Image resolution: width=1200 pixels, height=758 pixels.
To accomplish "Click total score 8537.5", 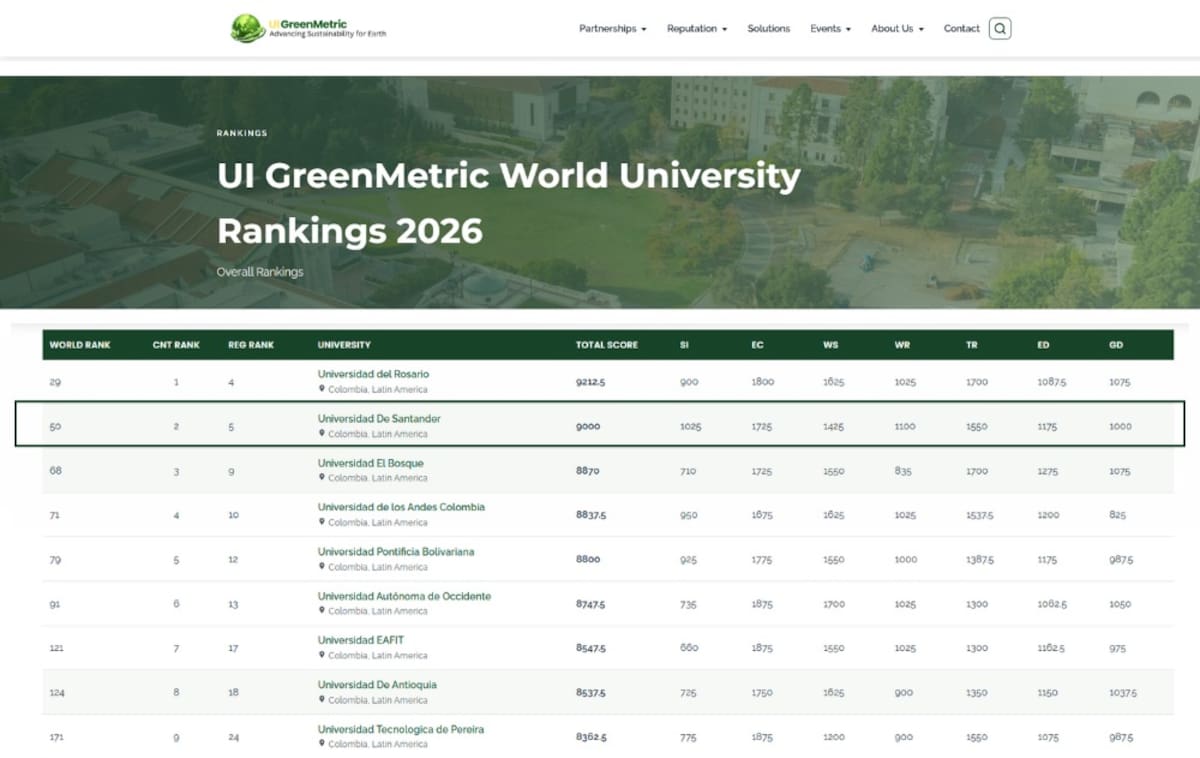I will (x=591, y=692).
